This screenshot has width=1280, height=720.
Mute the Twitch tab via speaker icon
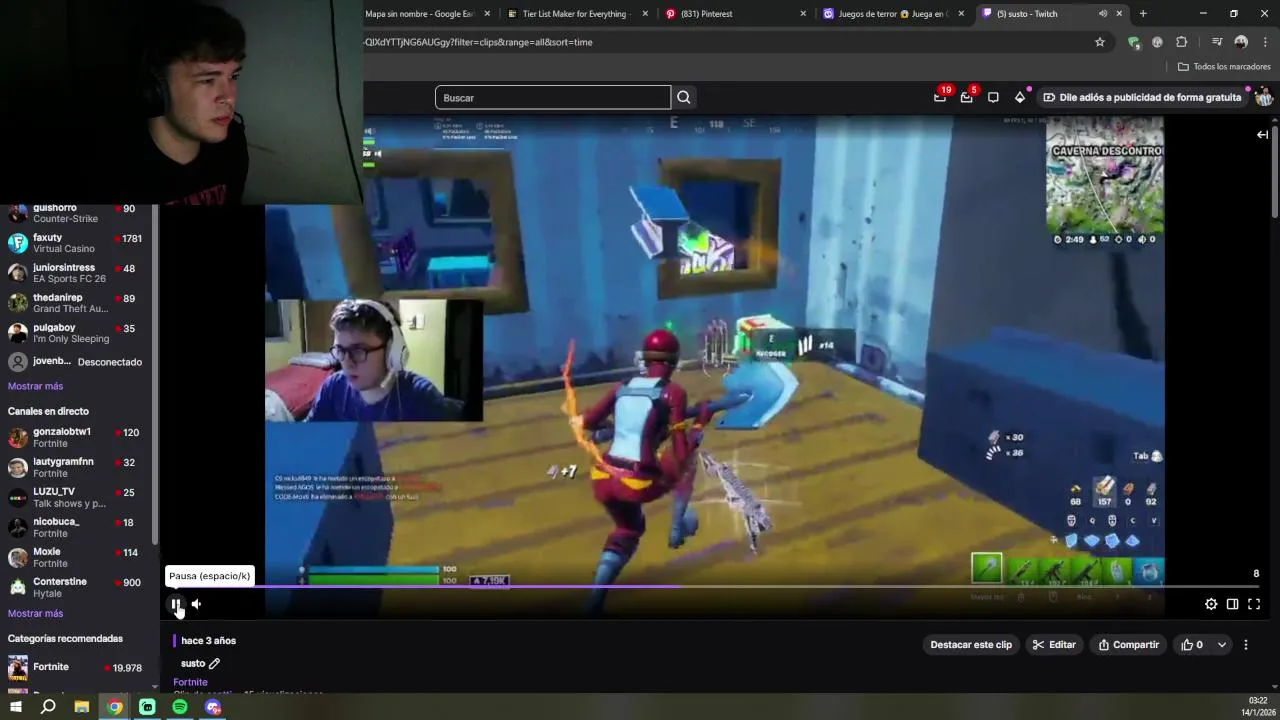(1103, 14)
